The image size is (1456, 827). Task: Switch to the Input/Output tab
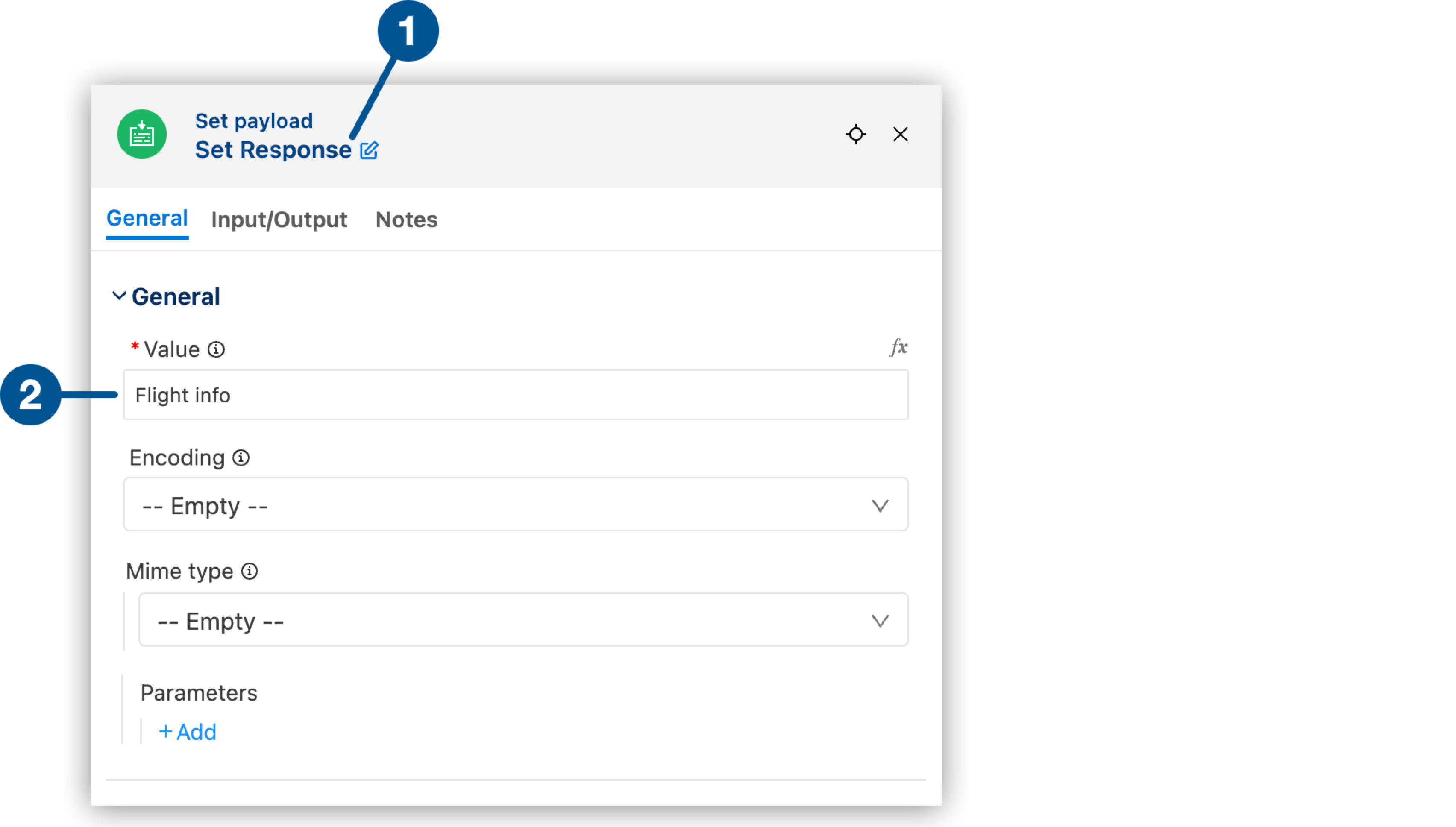pos(279,220)
